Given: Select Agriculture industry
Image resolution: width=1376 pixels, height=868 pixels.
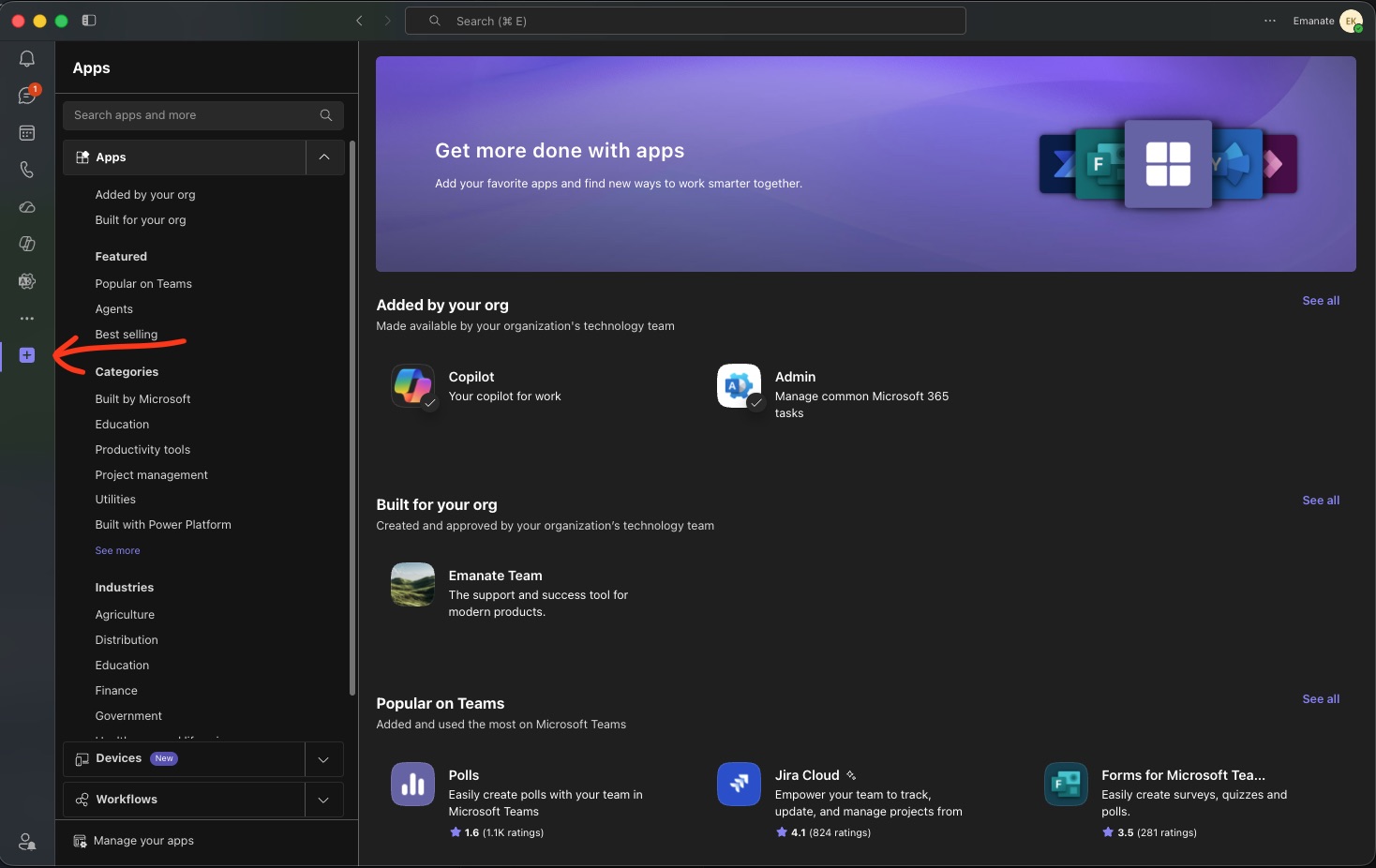Looking at the screenshot, I should point(125,615).
